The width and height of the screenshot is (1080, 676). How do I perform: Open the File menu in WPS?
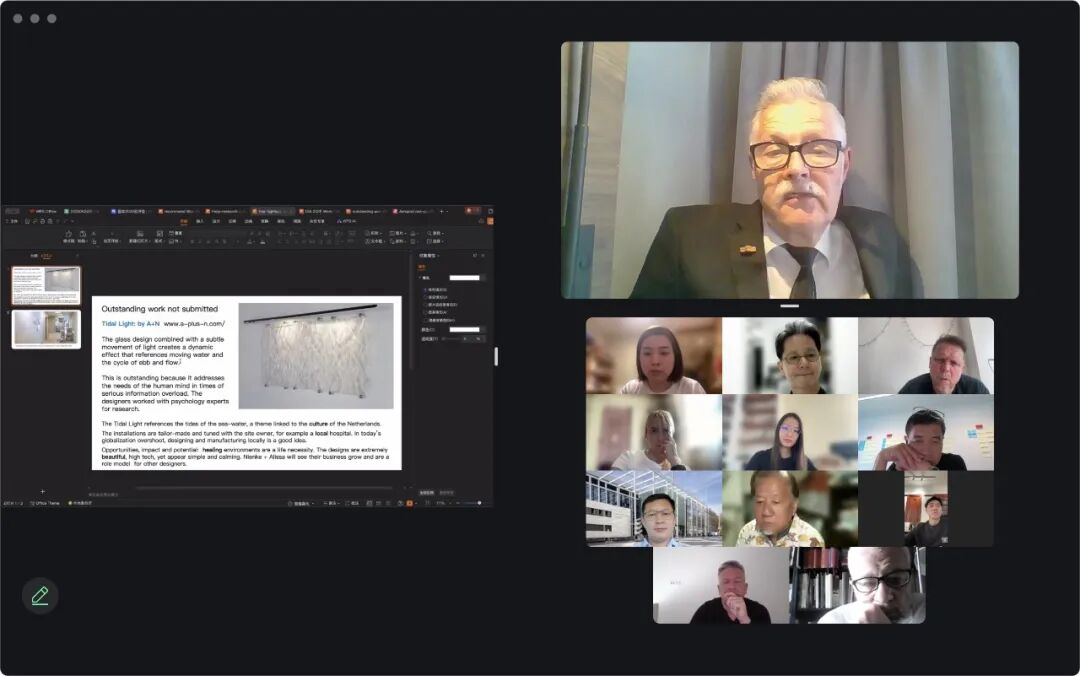[12, 221]
